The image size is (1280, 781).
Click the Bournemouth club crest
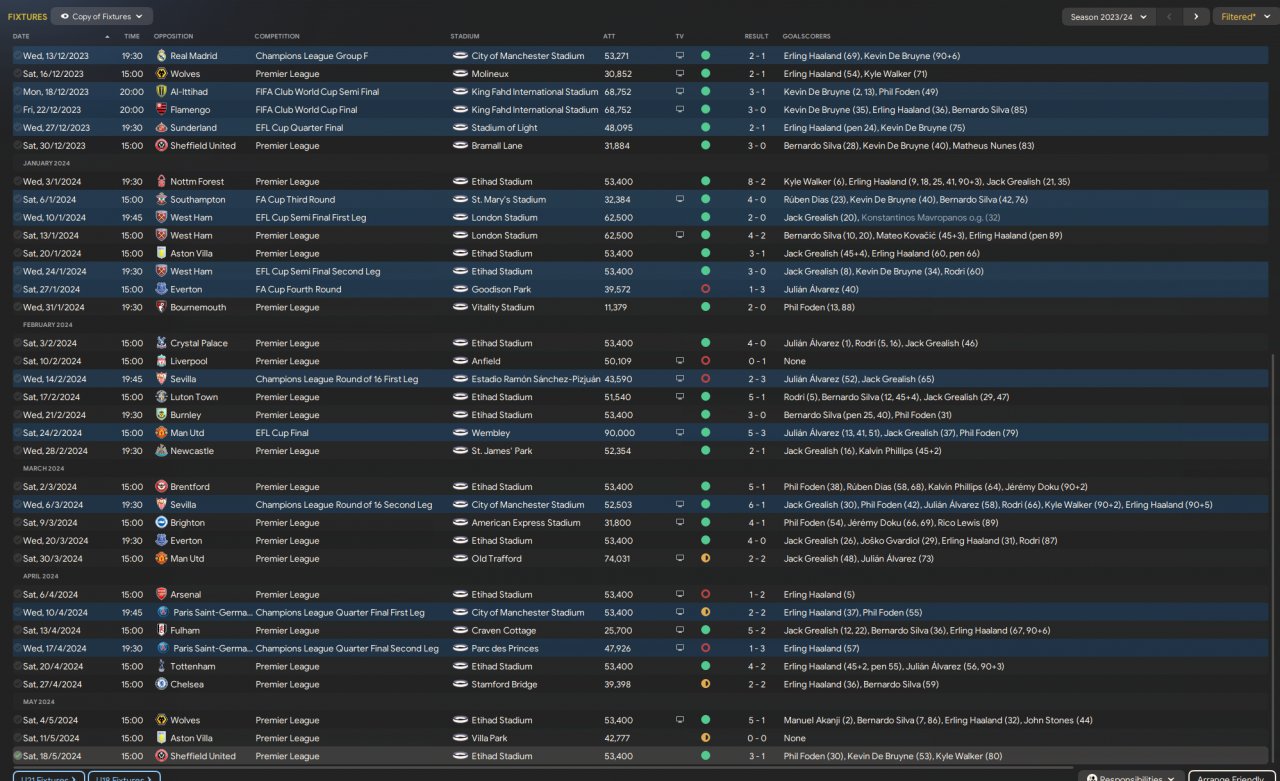point(162,308)
